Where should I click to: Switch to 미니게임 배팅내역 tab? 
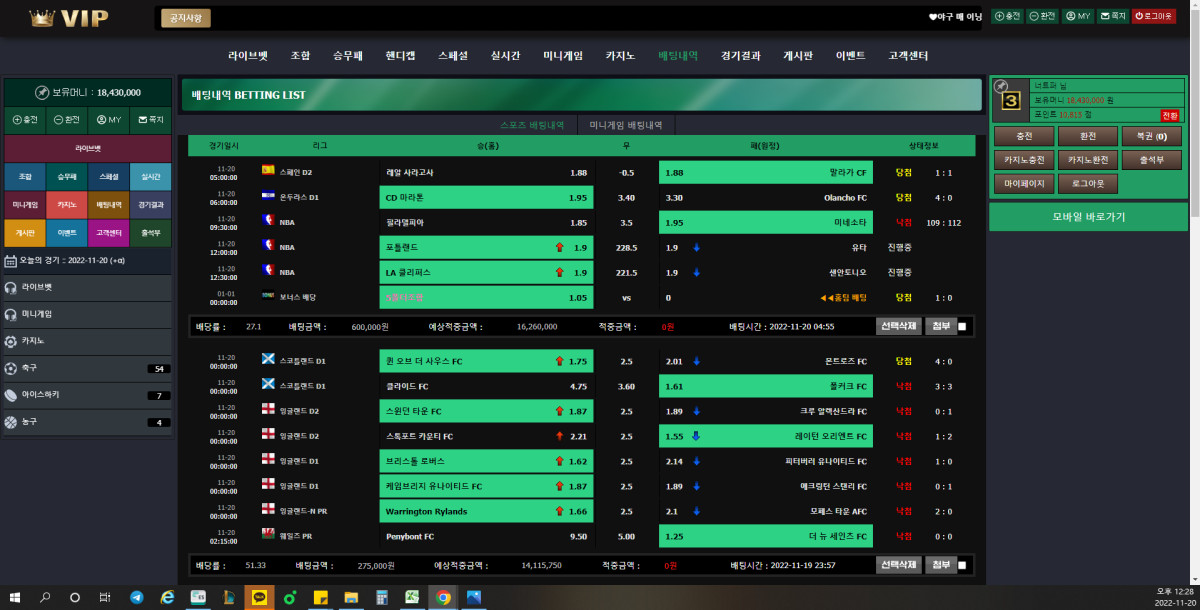coord(626,125)
